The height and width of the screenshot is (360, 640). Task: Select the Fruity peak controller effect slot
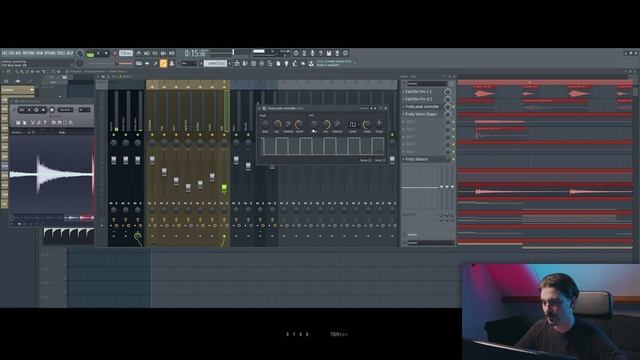pyautogui.click(x=424, y=107)
